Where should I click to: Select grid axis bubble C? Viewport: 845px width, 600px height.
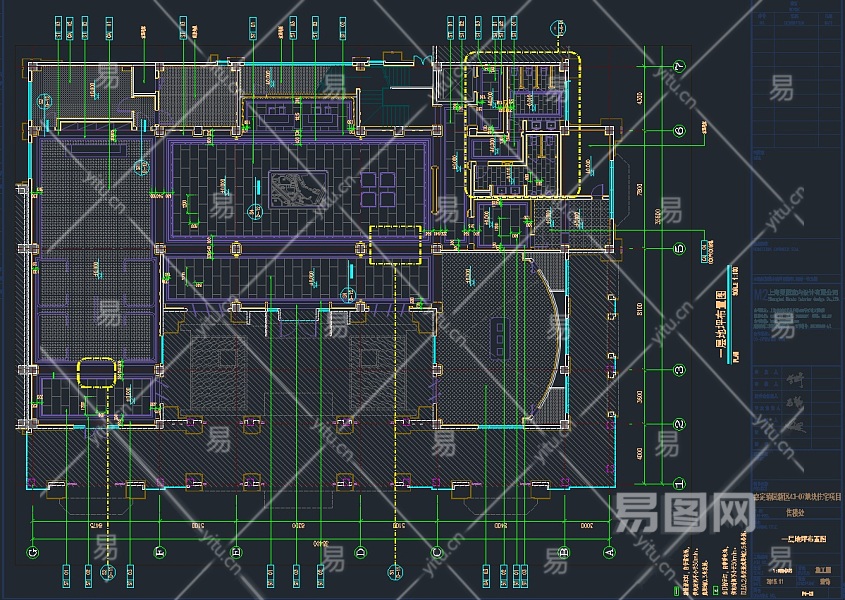tap(437, 553)
